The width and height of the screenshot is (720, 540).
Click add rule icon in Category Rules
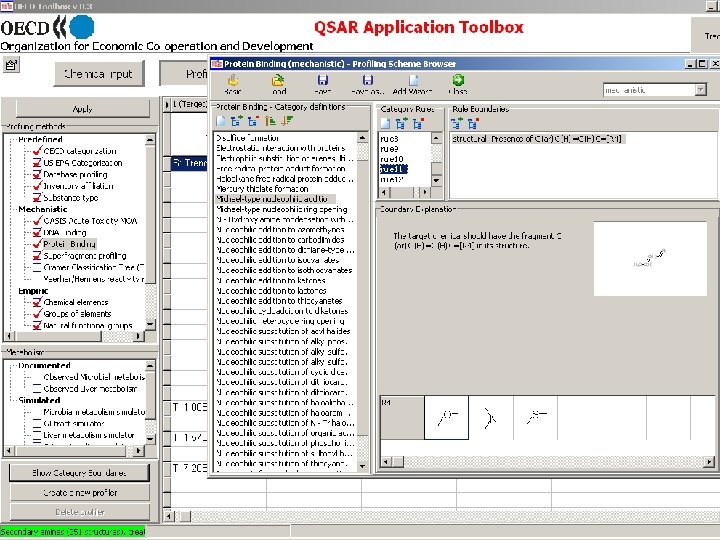pyautogui.click(x=402, y=123)
